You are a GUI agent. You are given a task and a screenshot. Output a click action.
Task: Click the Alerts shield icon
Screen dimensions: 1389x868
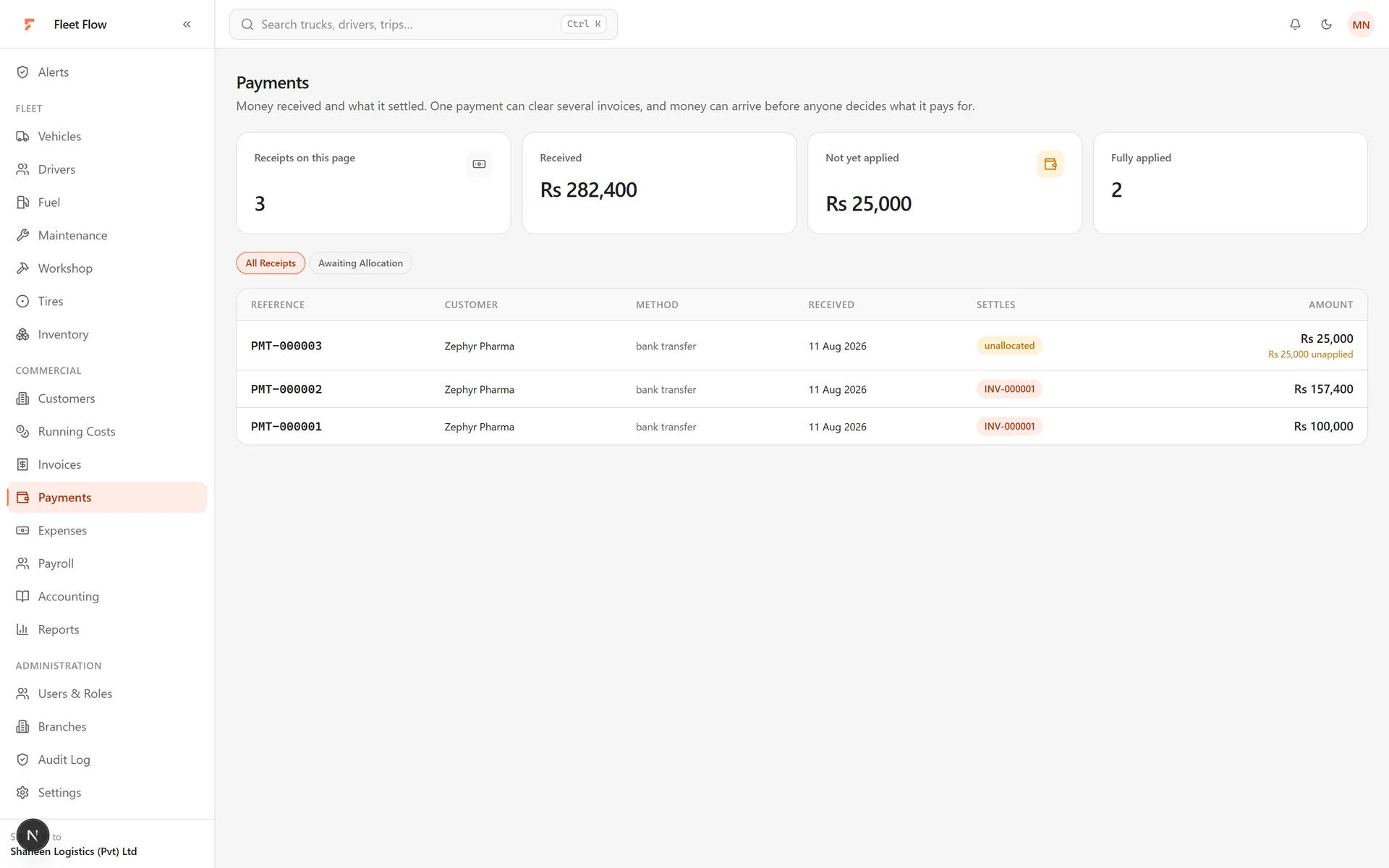coord(22,72)
